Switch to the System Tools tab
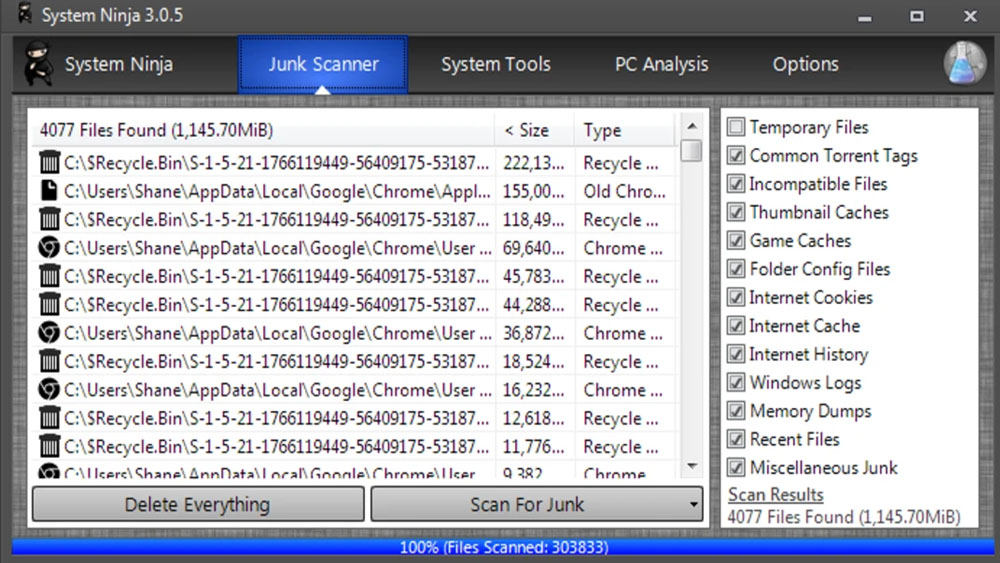 (496, 64)
